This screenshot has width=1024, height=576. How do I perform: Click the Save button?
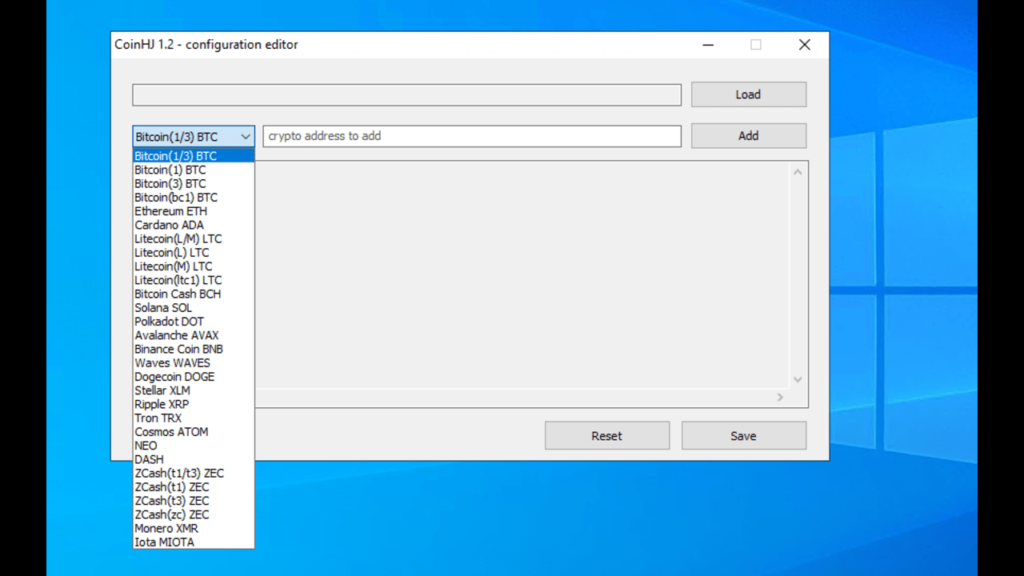[744, 436]
